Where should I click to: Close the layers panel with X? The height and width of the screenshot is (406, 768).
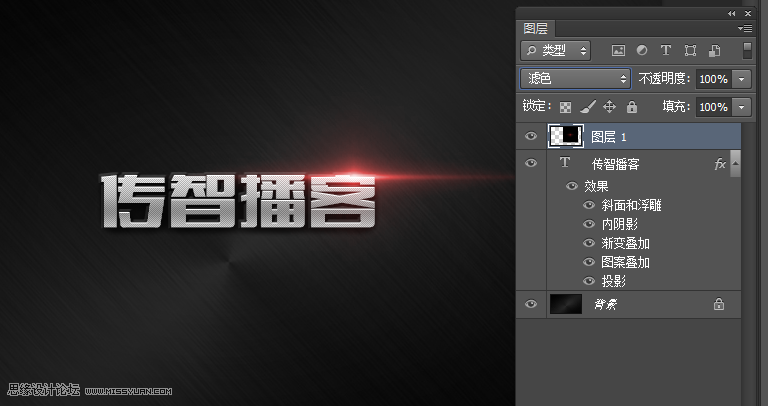(x=748, y=14)
